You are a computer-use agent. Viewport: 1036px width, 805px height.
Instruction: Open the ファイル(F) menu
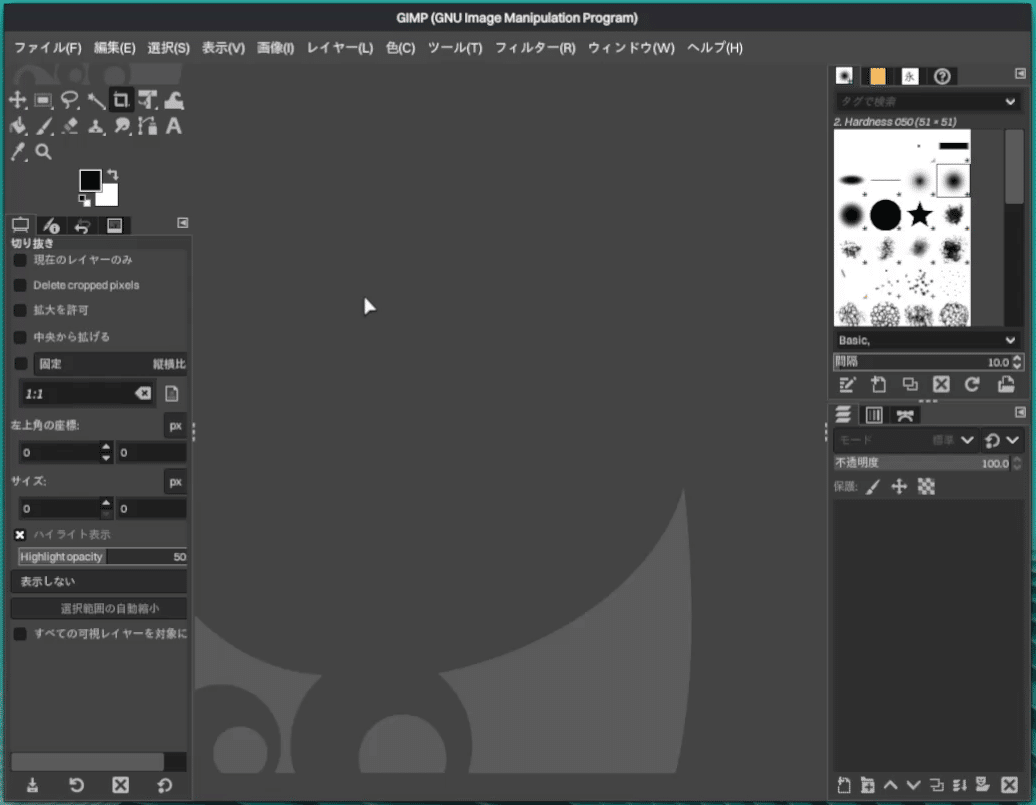(x=48, y=48)
